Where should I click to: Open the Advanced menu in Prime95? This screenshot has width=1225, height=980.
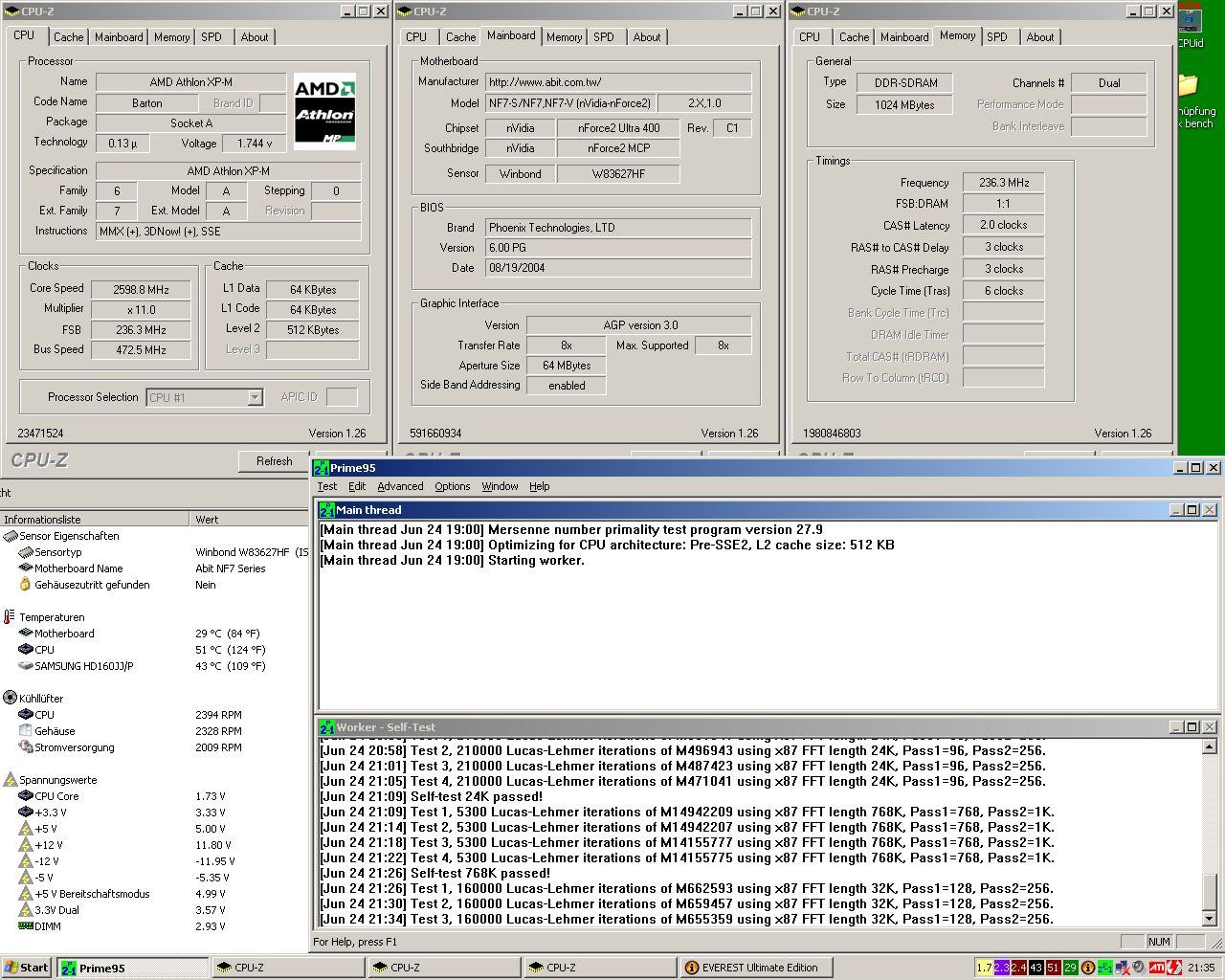pyautogui.click(x=400, y=486)
